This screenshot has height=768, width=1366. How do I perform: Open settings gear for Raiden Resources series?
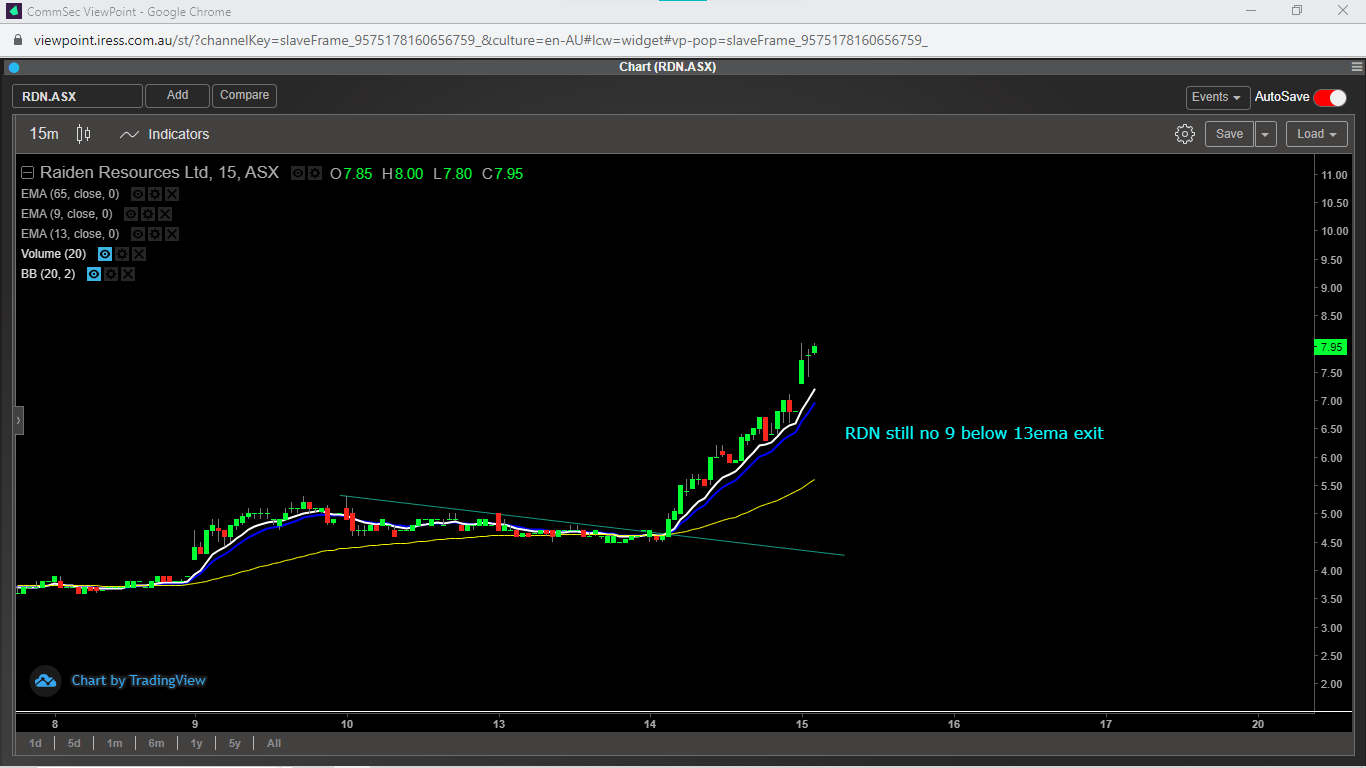click(x=315, y=173)
